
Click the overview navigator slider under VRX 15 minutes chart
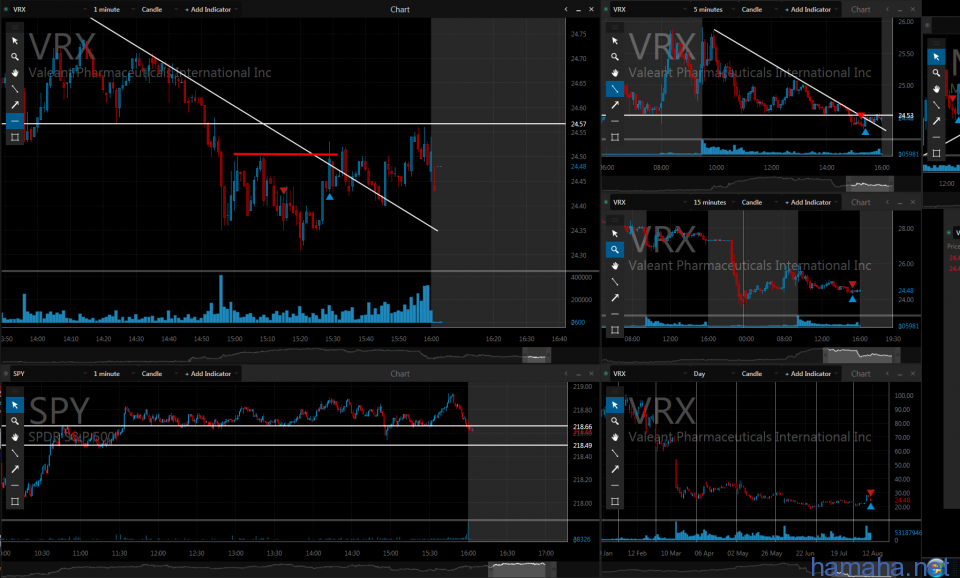pyautogui.click(x=861, y=355)
